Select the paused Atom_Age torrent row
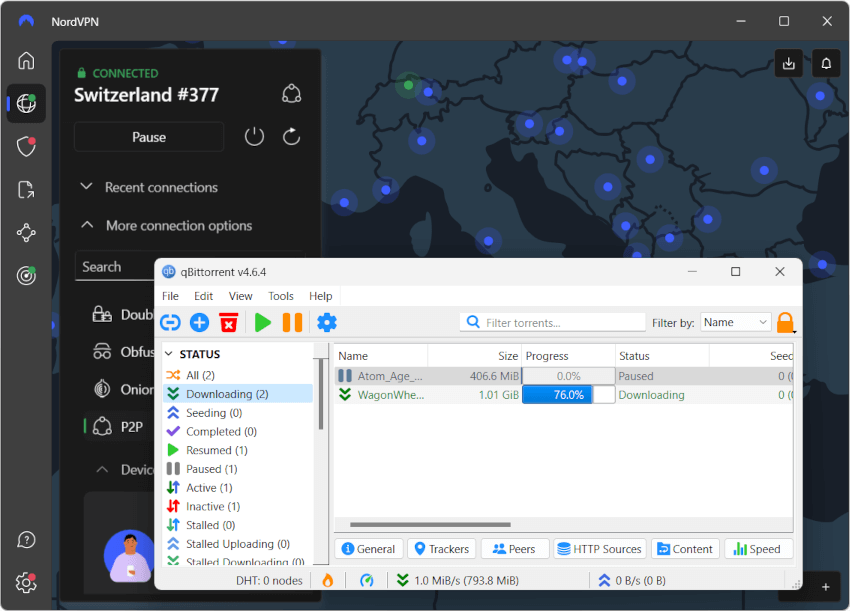The width and height of the screenshot is (850, 611). (564, 376)
